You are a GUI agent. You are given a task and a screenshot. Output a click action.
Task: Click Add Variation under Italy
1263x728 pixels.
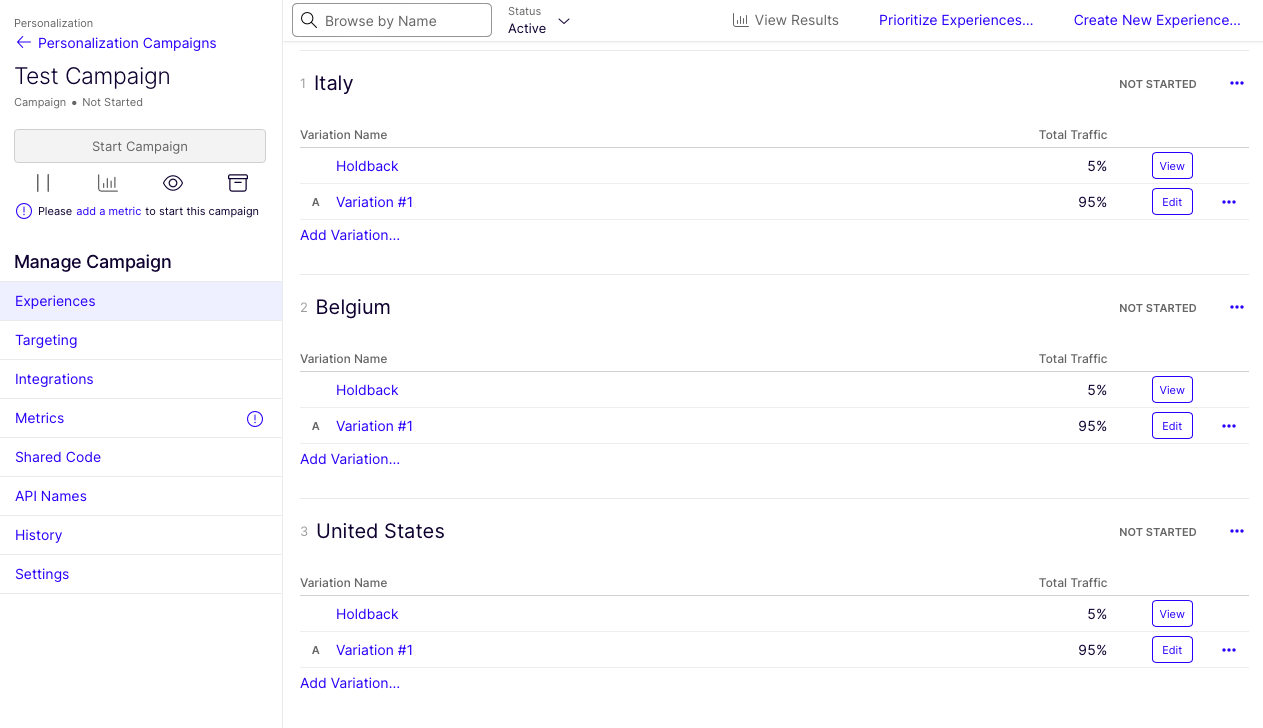point(350,235)
